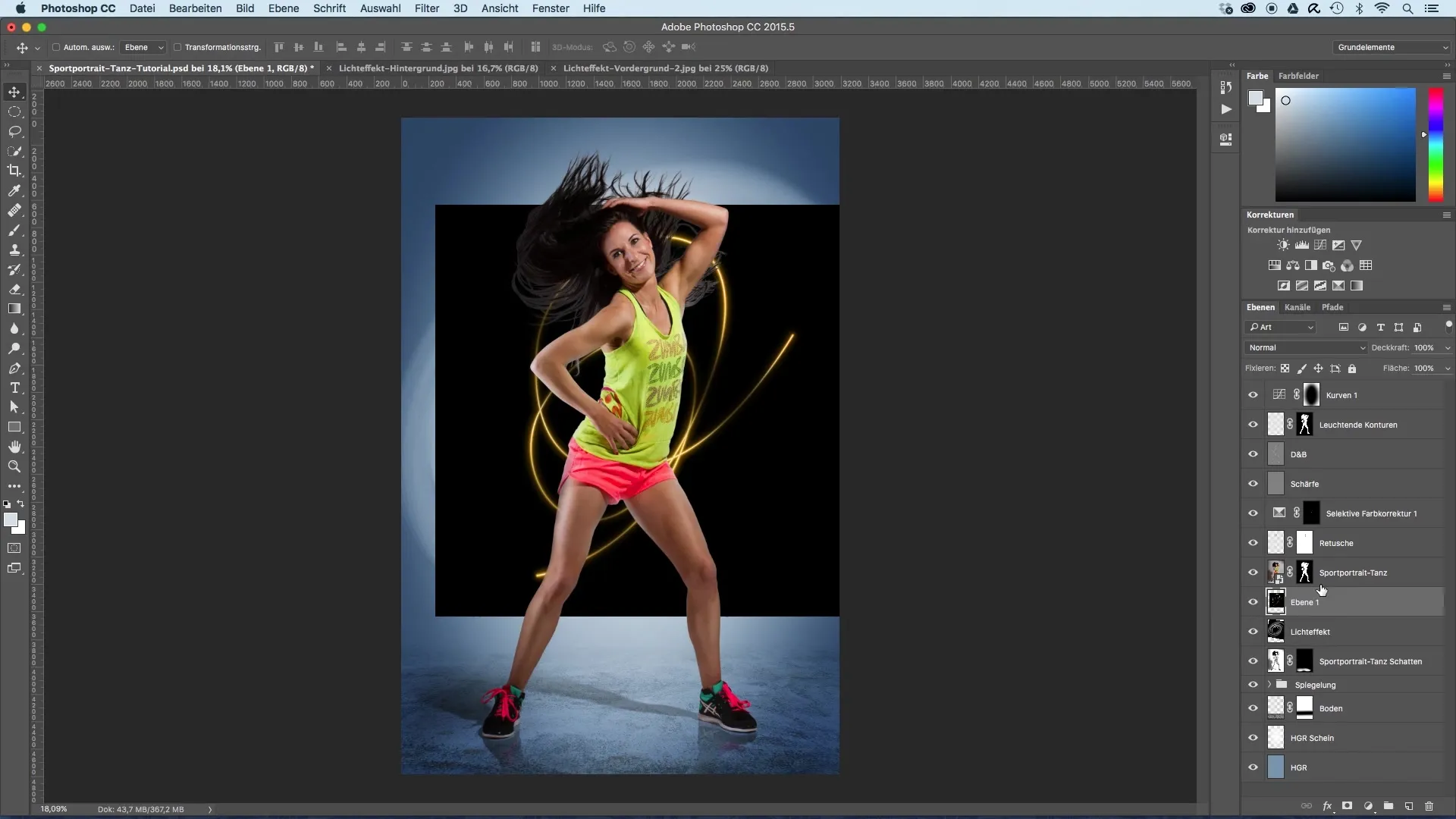Switch to the Kanäle tab

tap(1298, 307)
